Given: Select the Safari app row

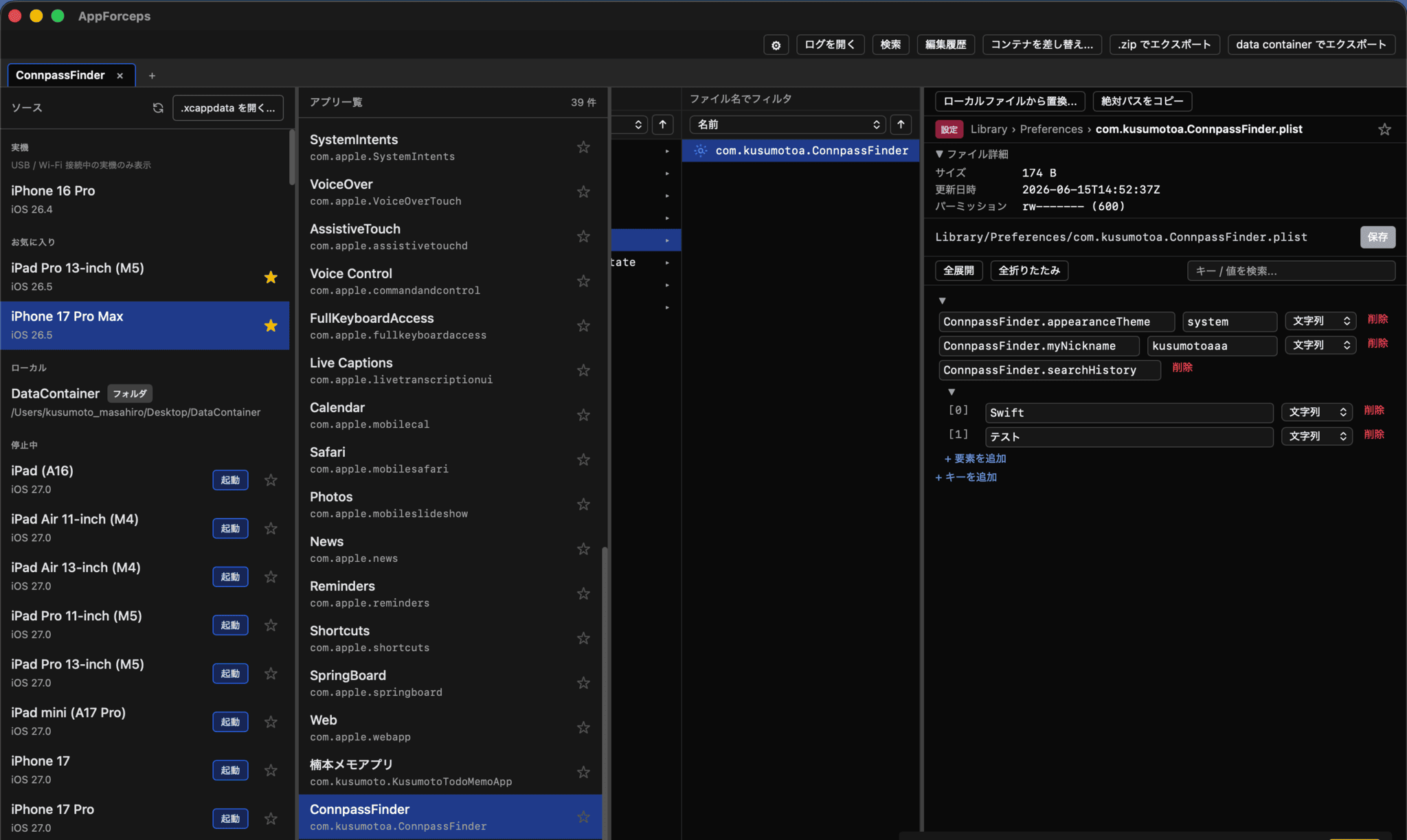Looking at the screenshot, I should click(x=450, y=459).
